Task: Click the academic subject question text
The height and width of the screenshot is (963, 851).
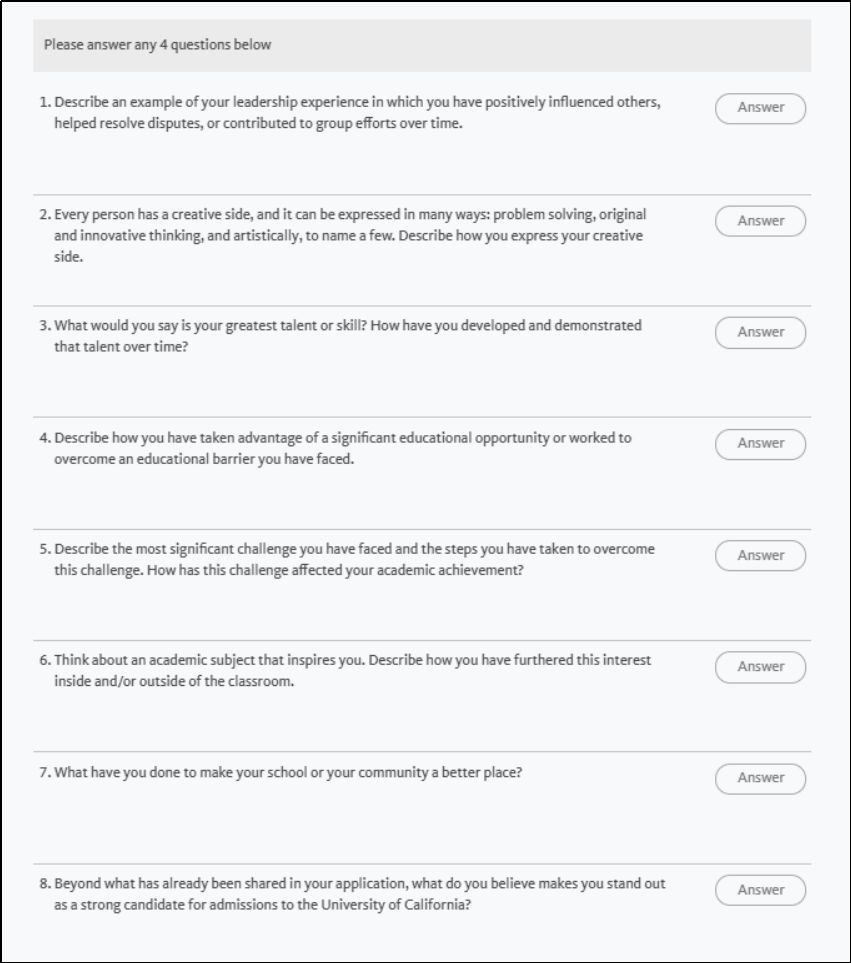Action: 352,671
